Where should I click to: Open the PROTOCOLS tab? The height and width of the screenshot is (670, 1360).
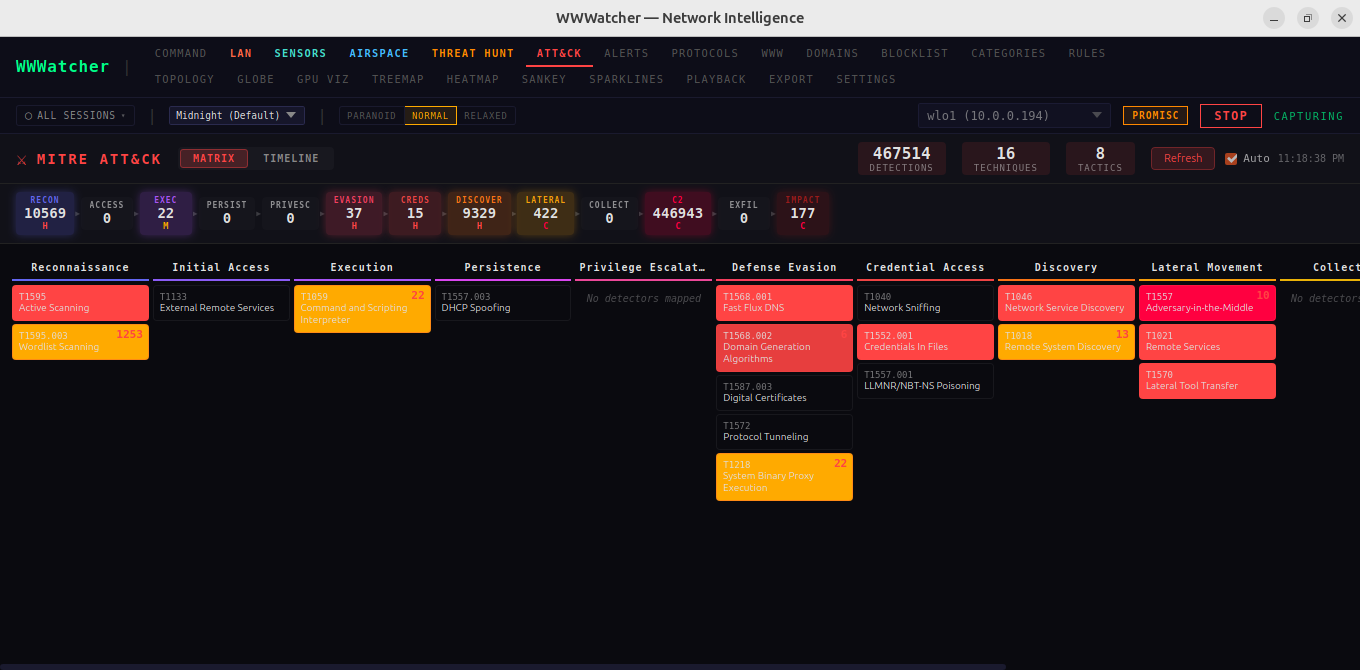pyautogui.click(x=705, y=53)
